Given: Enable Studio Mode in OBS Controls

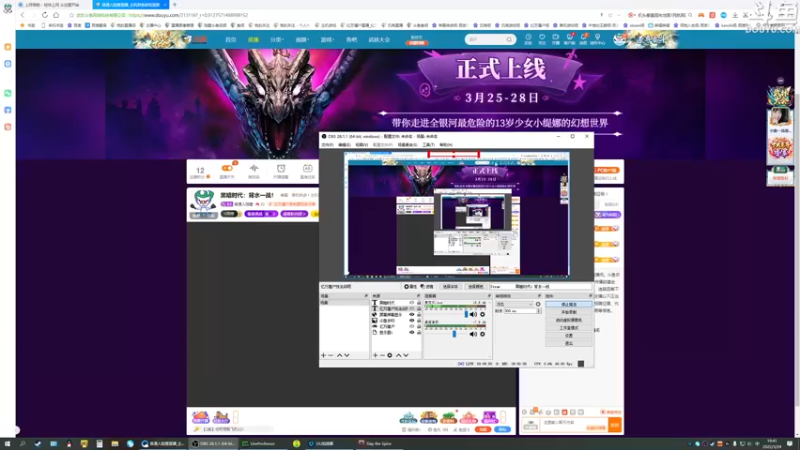Looking at the screenshot, I should tap(569, 328).
